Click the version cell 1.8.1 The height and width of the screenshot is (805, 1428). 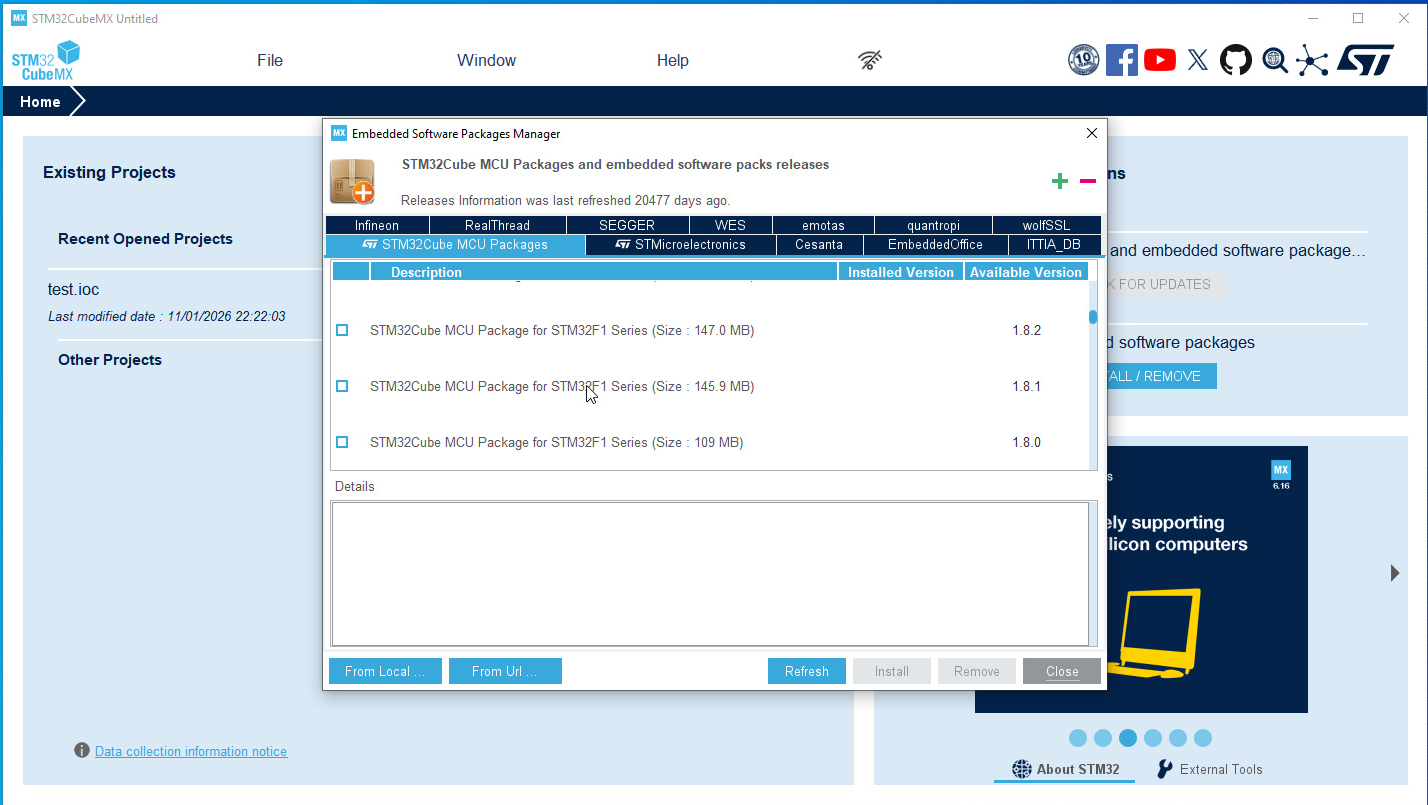click(x=1027, y=386)
